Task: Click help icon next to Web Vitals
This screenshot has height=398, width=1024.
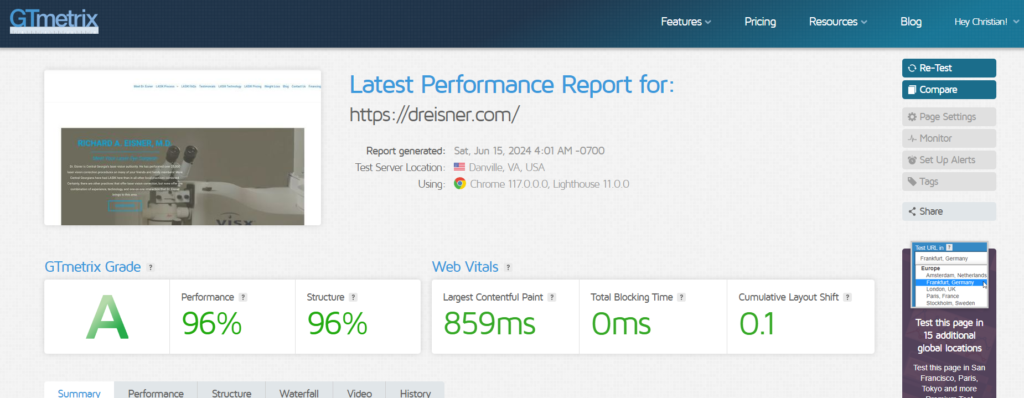Action: 509,267
